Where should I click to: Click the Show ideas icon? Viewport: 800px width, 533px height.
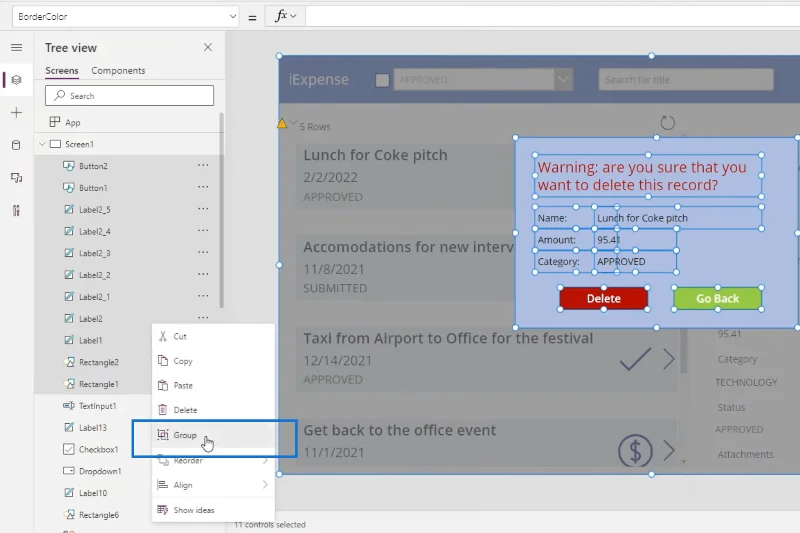point(163,510)
